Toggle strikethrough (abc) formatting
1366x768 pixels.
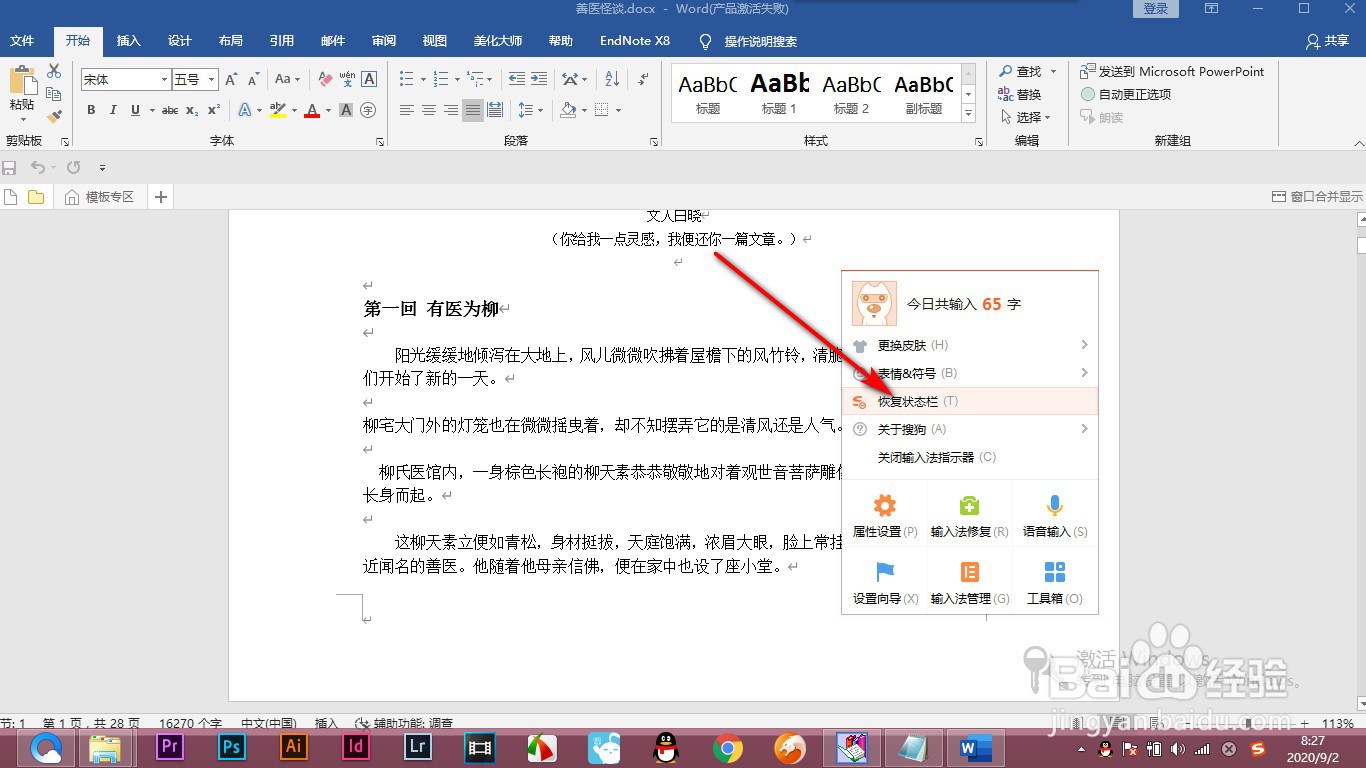(170, 110)
